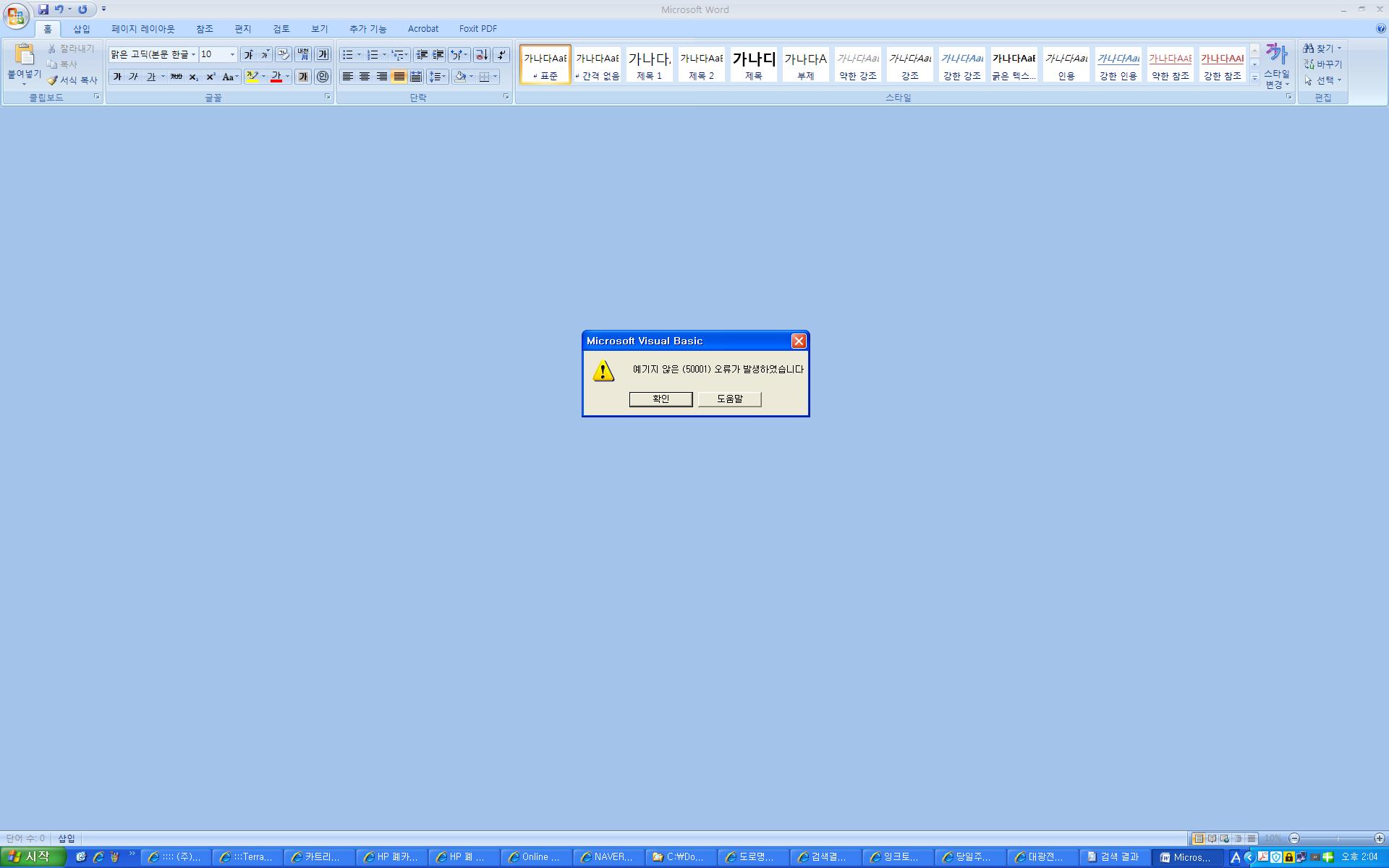Click 스타일 변경 (Change Styles)
Image resolution: width=1389 pixels, height=868 pixels.
(x=1277, y=65)
